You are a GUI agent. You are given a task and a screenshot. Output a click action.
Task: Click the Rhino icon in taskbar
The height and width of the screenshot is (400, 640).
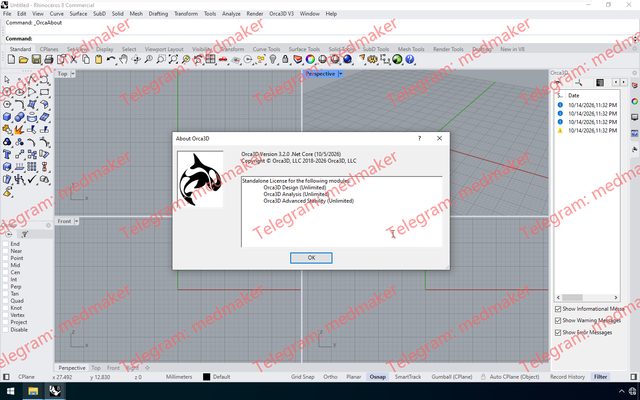click(55, 391)
